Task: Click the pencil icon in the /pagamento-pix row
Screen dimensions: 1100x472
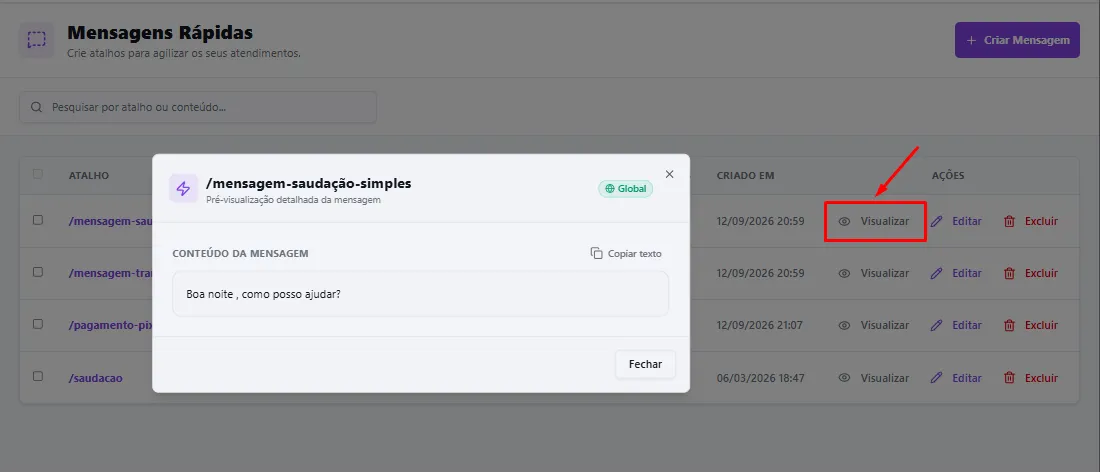Action: [x=937, y=325]
